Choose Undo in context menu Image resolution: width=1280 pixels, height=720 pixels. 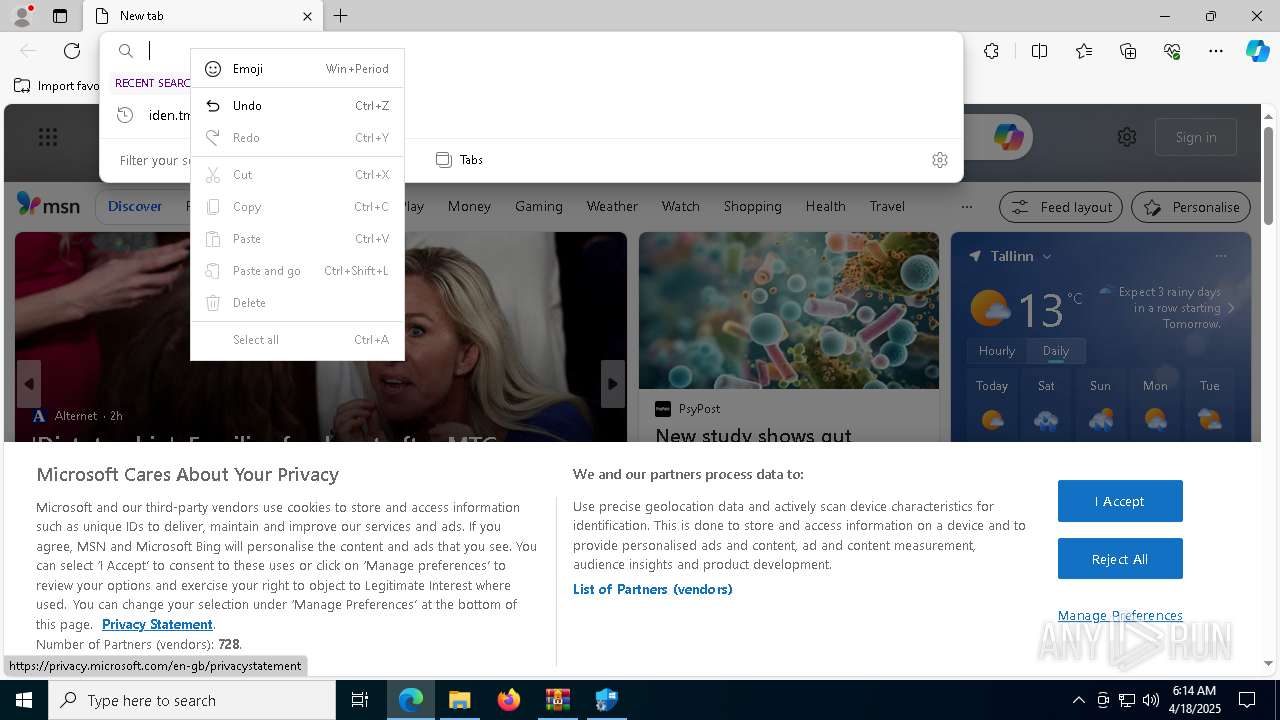click(297, 106)
